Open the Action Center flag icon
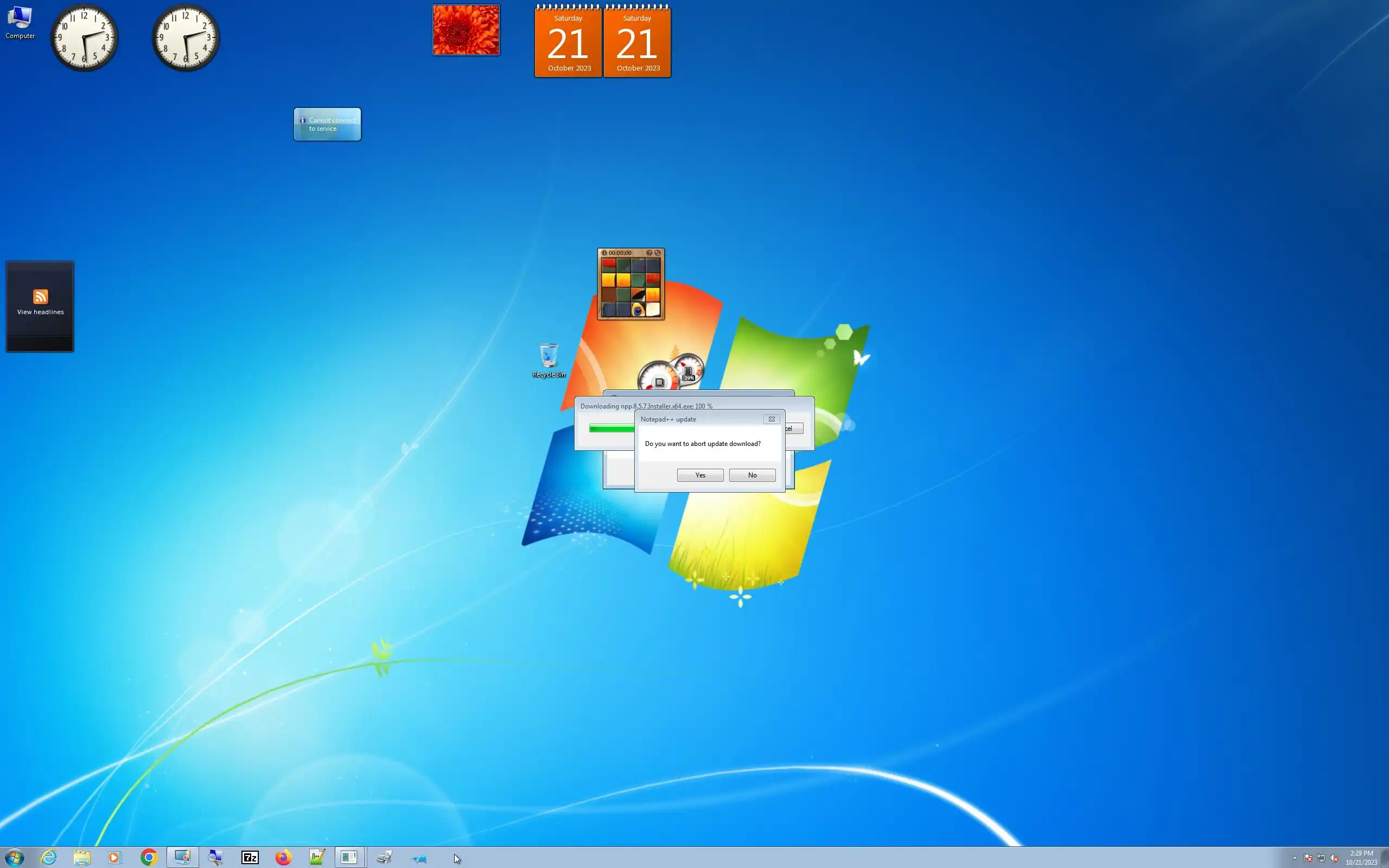 1308,858
